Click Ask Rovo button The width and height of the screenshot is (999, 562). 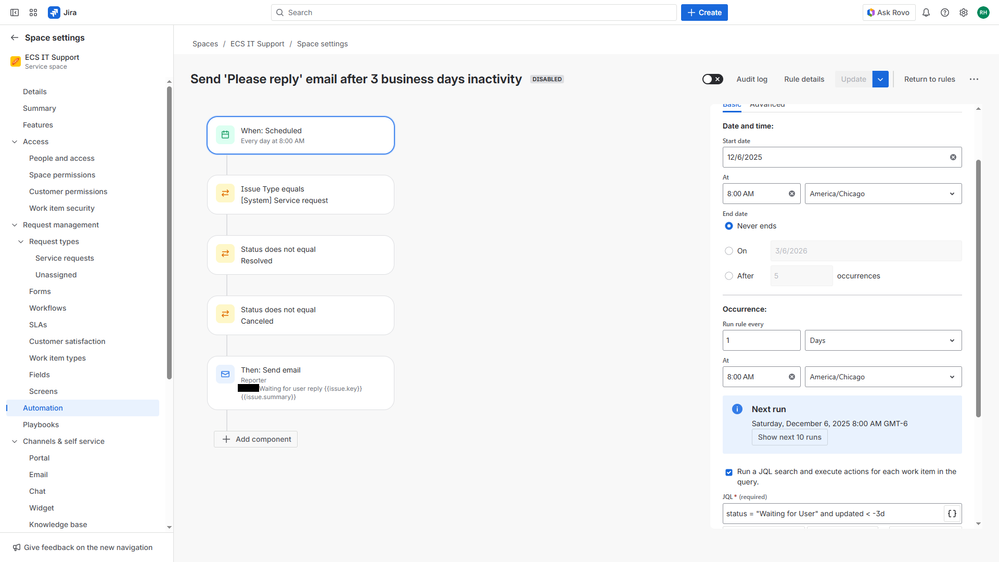coord(889,12)
